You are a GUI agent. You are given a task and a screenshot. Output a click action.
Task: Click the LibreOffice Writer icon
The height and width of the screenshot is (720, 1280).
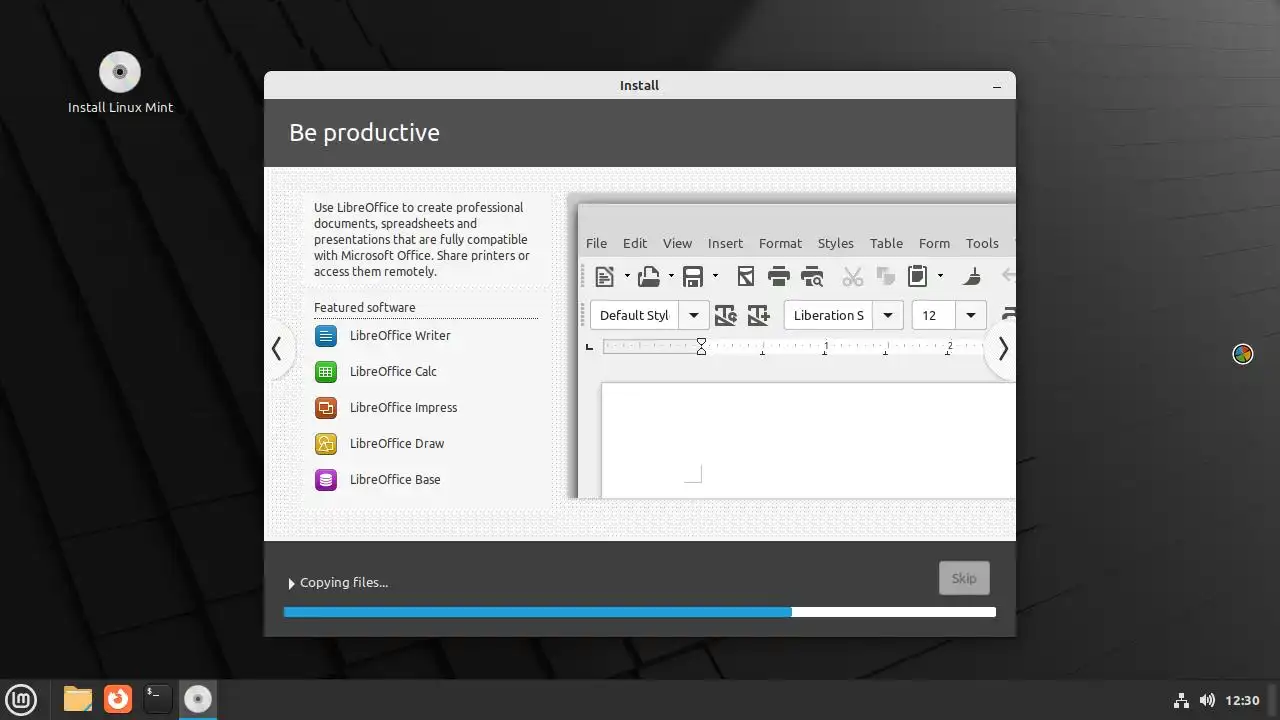(326, 336)
